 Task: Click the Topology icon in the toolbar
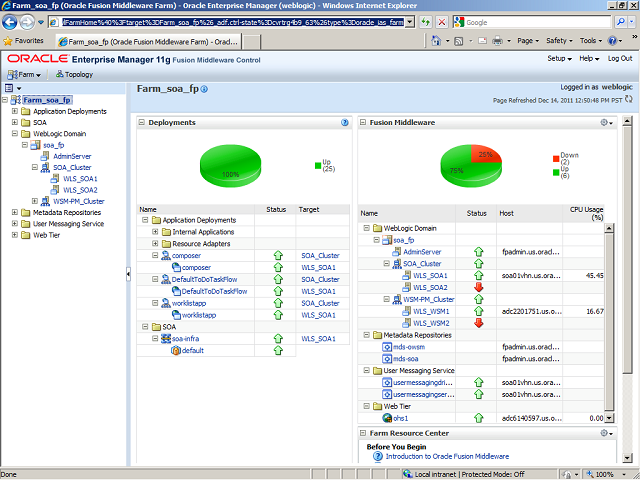pos(59,74)
